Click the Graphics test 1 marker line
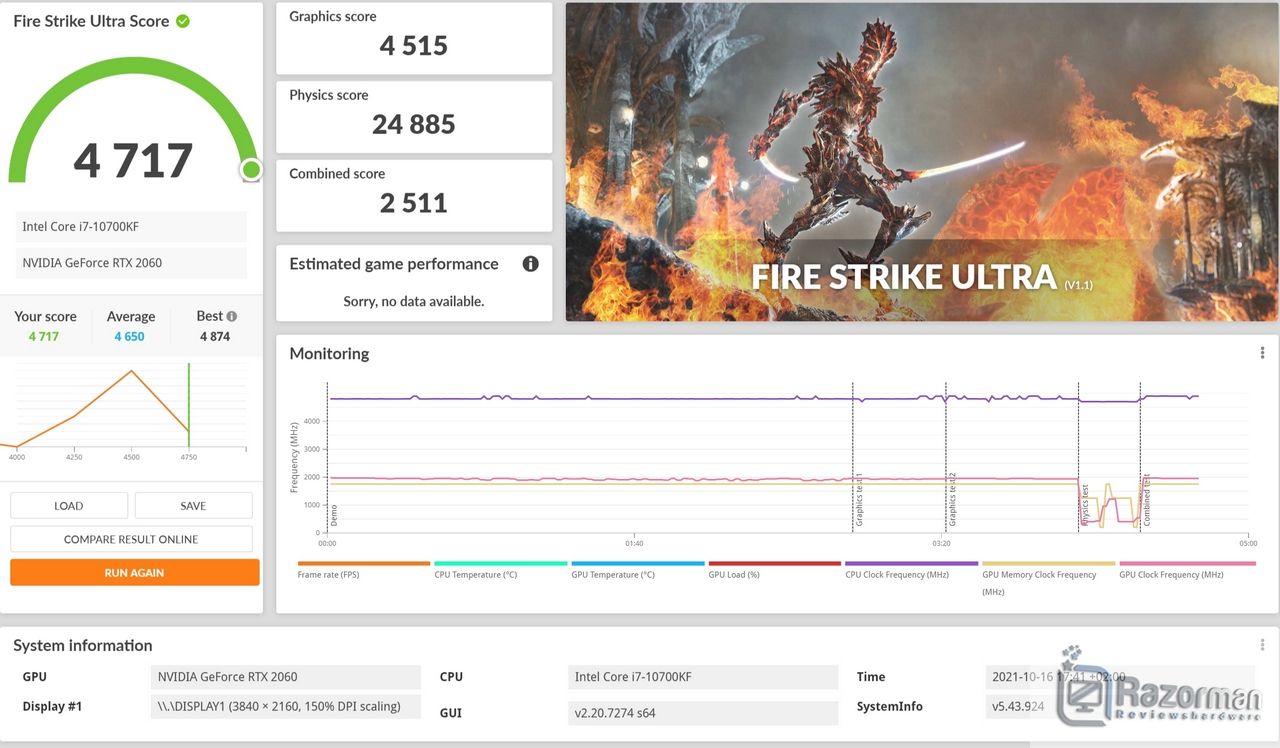 852,456
